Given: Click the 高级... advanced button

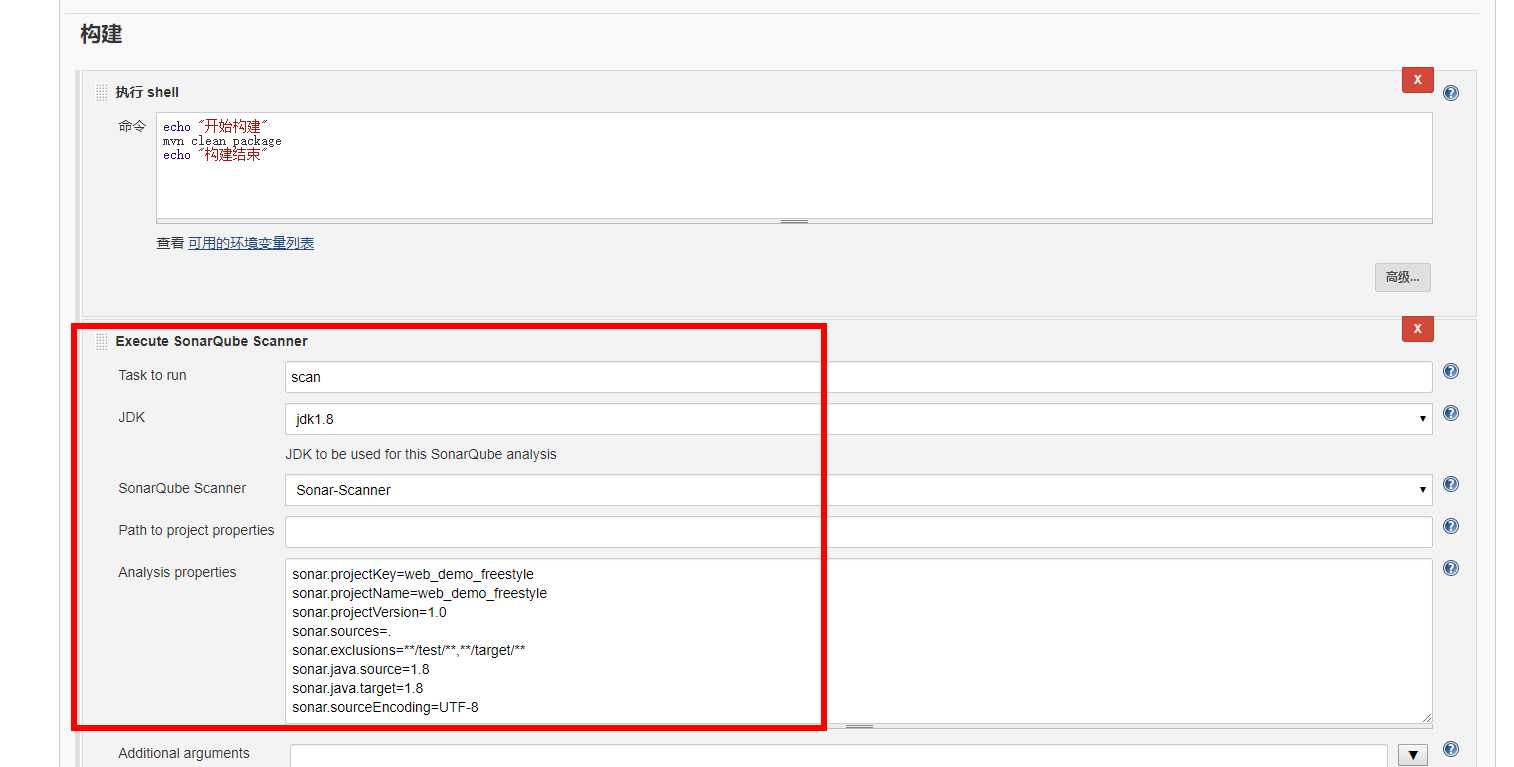Looking at the screenshot, I should click(1402, 277).
